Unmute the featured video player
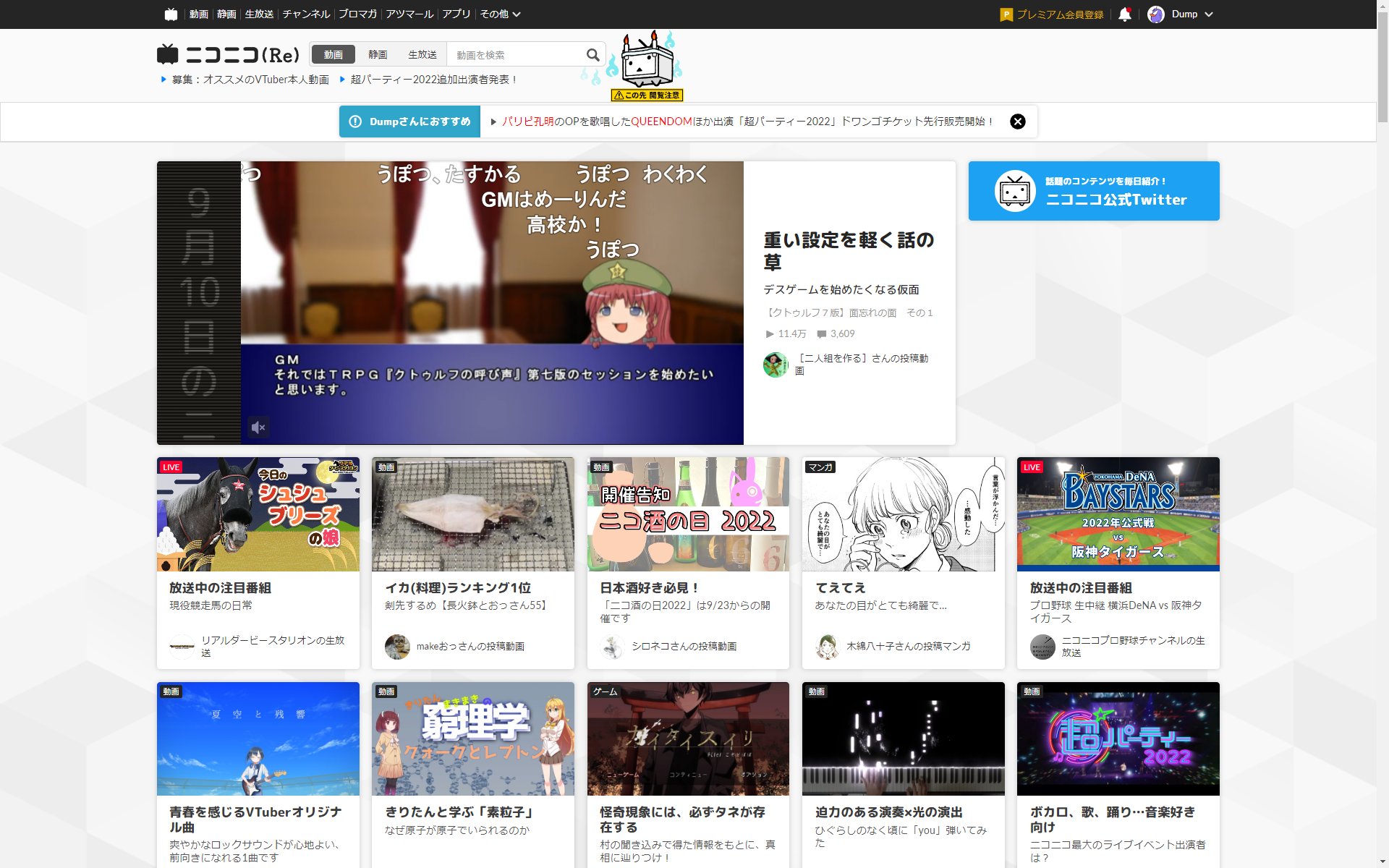 click(258, 427)
